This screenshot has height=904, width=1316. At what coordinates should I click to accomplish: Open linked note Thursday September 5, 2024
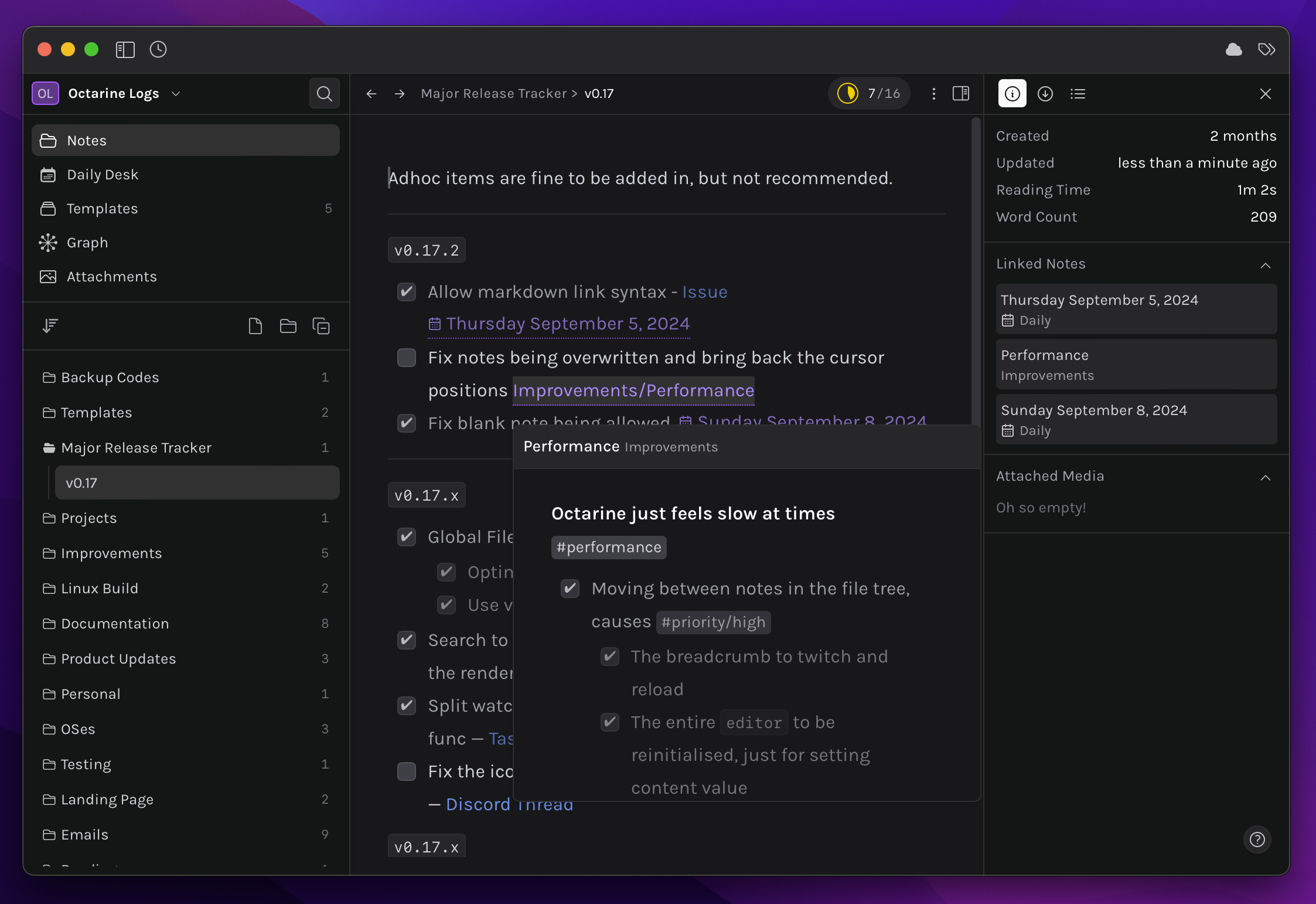point(1136,309)
